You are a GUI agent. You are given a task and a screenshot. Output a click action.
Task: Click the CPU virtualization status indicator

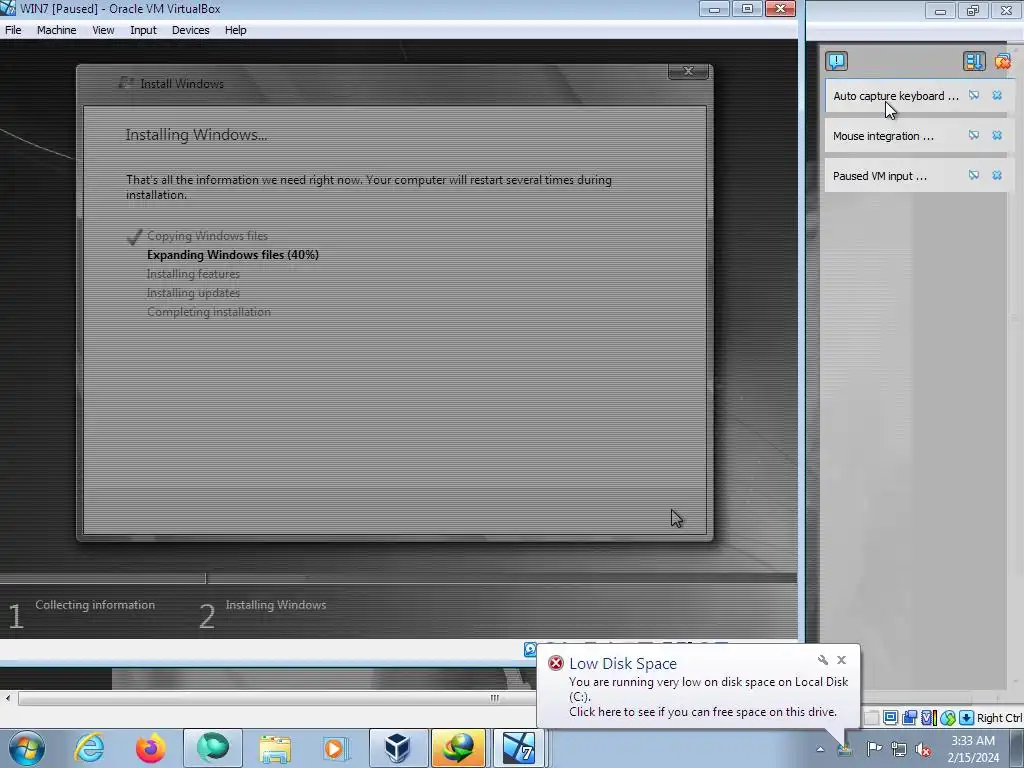click(x=928, y=718)
